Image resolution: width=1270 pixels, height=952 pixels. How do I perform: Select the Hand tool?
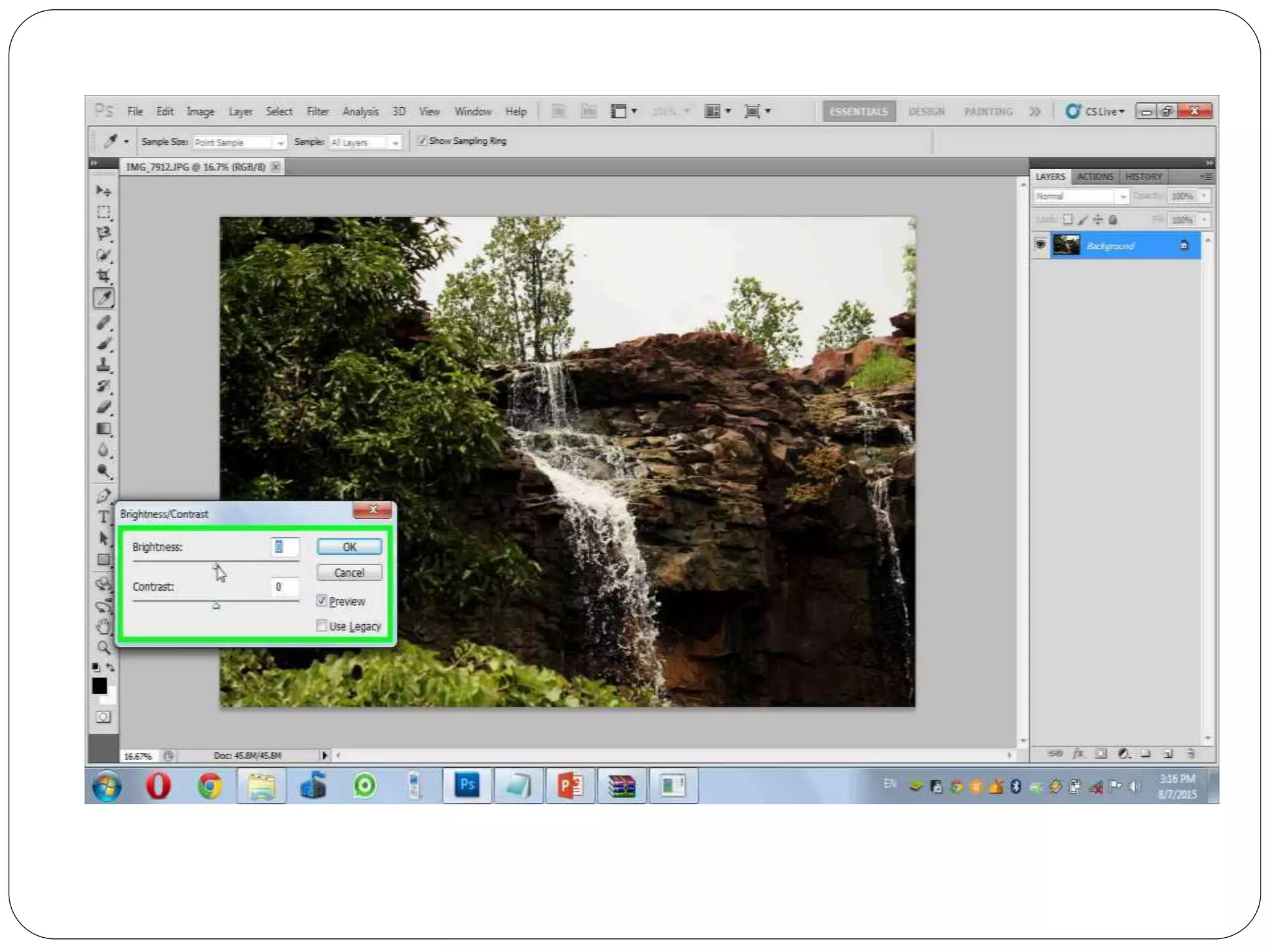[104, 627]
